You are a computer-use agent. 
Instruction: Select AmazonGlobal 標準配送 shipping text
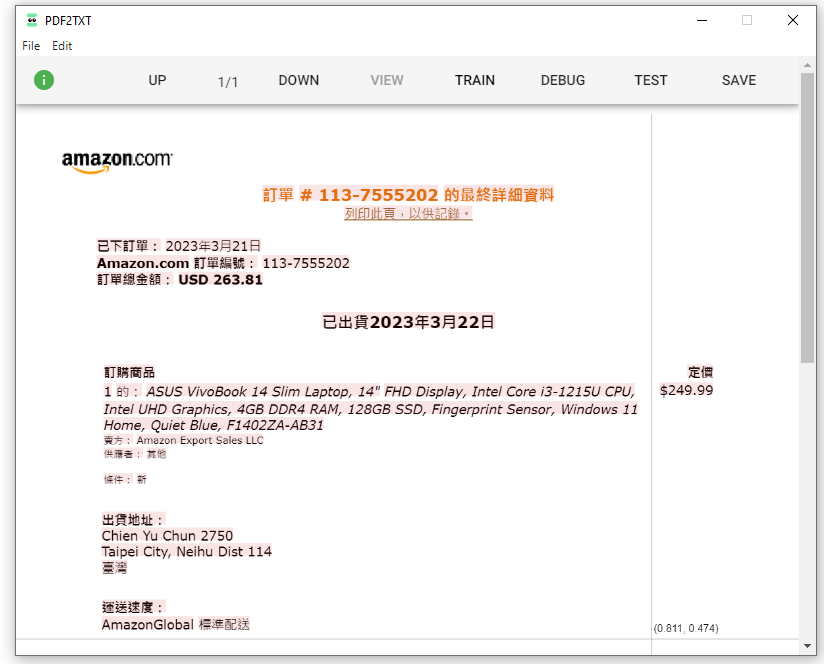pos(176,624)
